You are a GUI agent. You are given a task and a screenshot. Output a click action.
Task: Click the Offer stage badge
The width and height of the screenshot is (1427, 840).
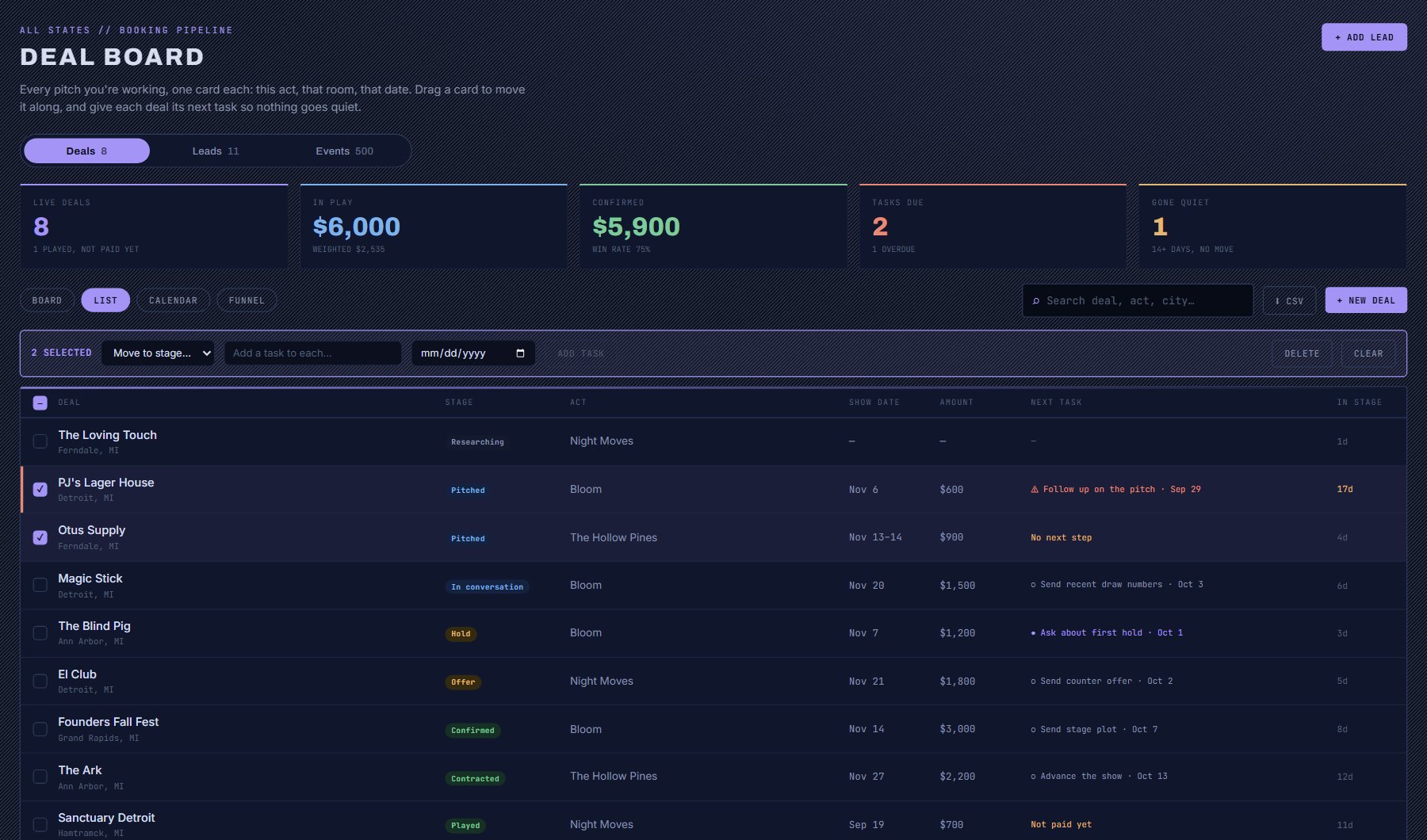(463, 682)
